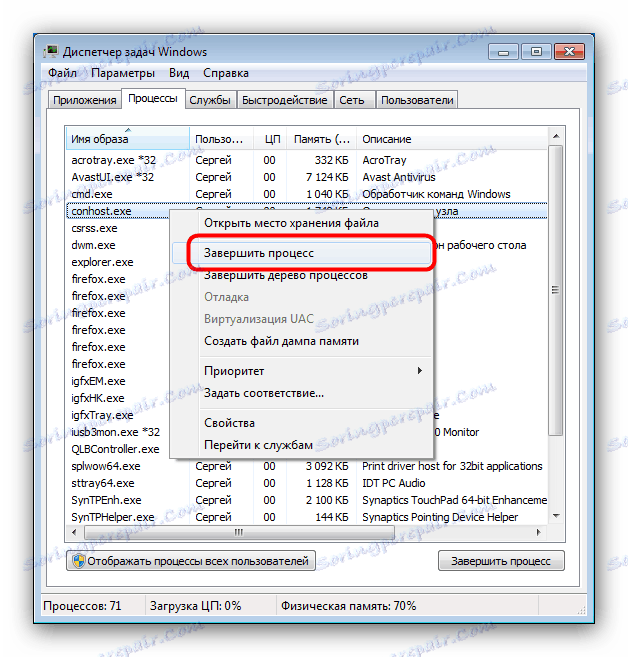Maximize the Task Manager window
The image size is (628, 657).
tap(536, 52)
